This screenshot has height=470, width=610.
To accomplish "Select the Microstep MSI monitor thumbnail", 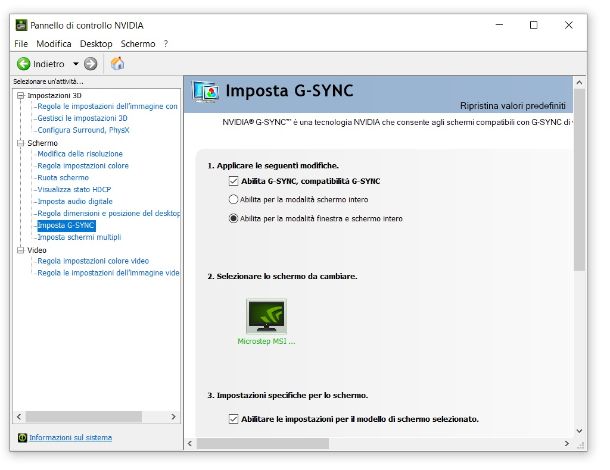I will click(x=266, y=316).
